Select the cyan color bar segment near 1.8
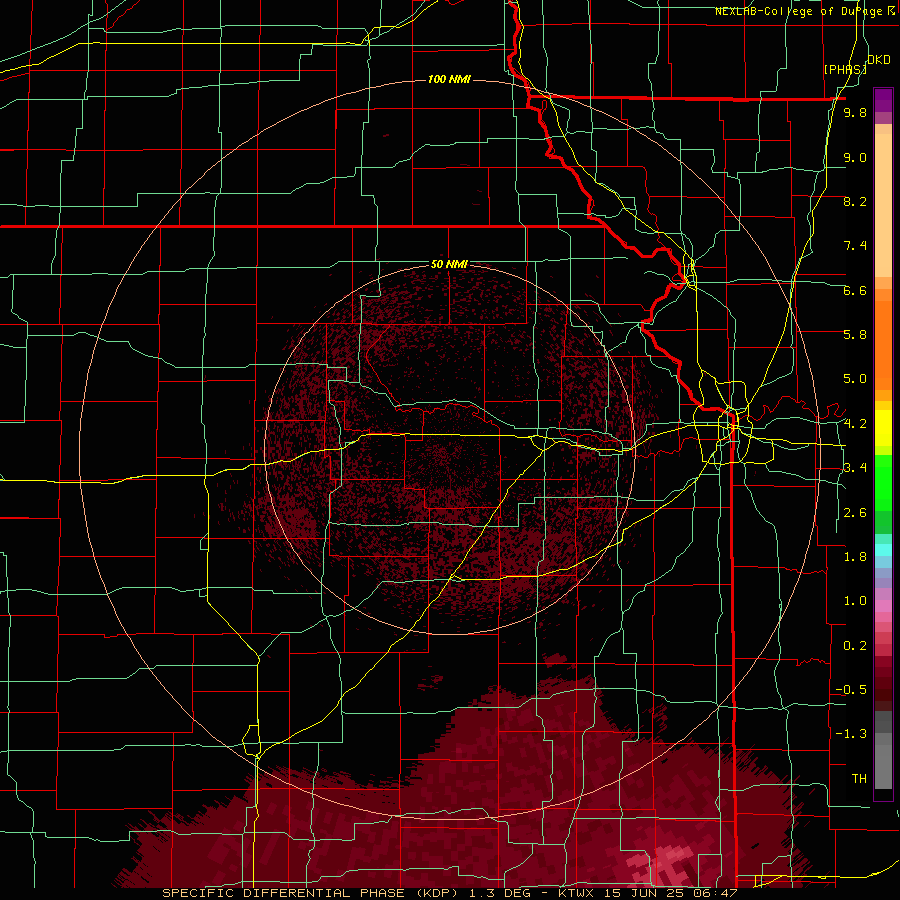The width and height of the screenshot is (900, 900). pos(883,550)
